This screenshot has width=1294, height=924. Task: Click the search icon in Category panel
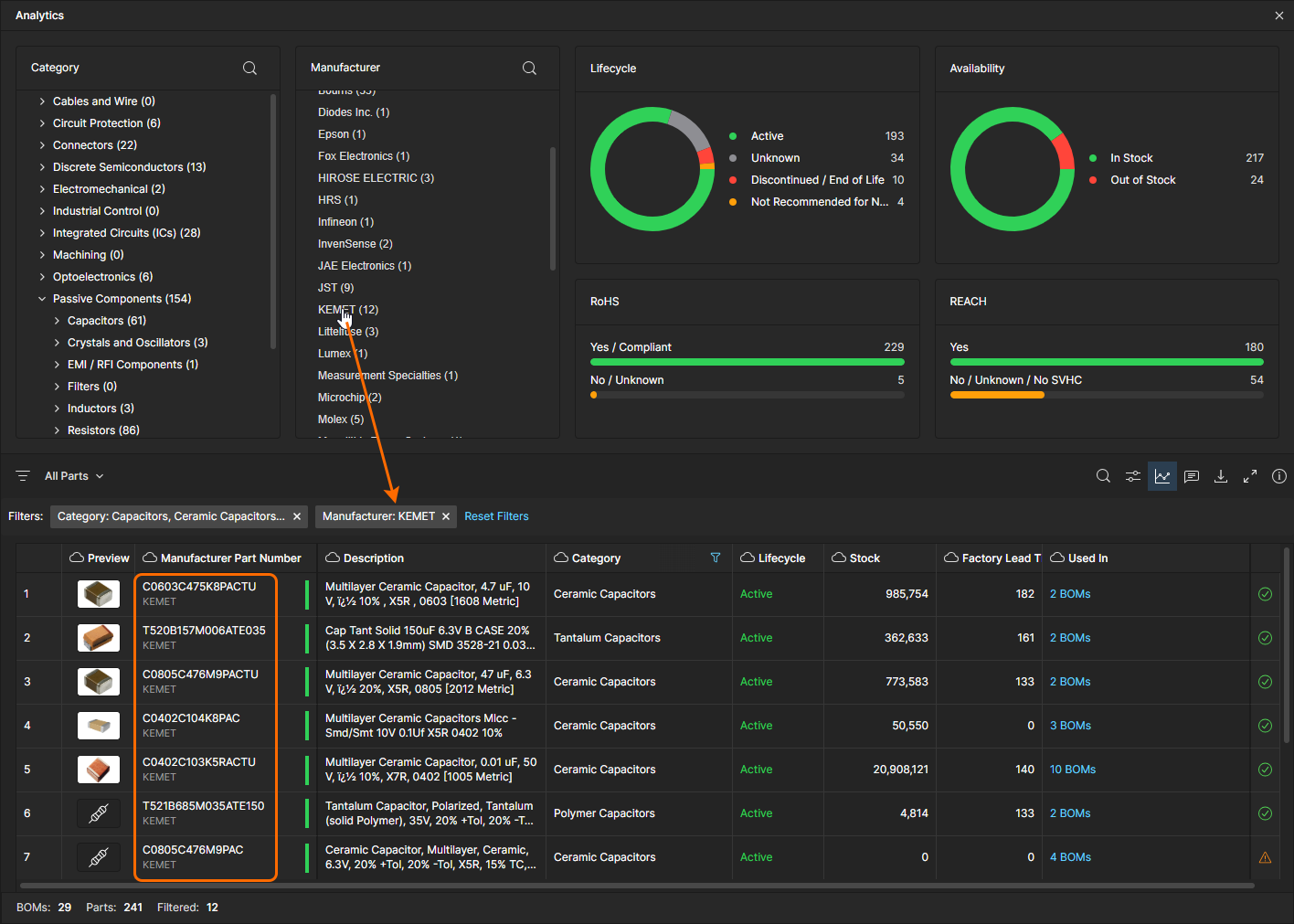[249, 69]
